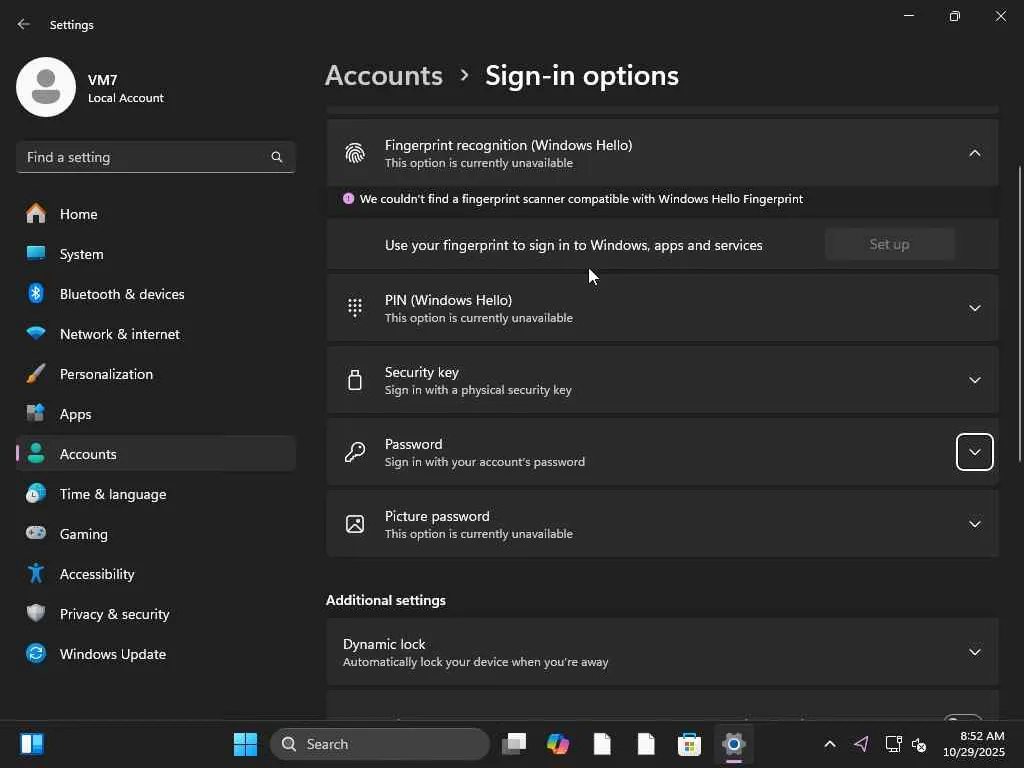Open Microsoft Store taskbar icon
Screen dimensions: 1024x768
point(689,744)
